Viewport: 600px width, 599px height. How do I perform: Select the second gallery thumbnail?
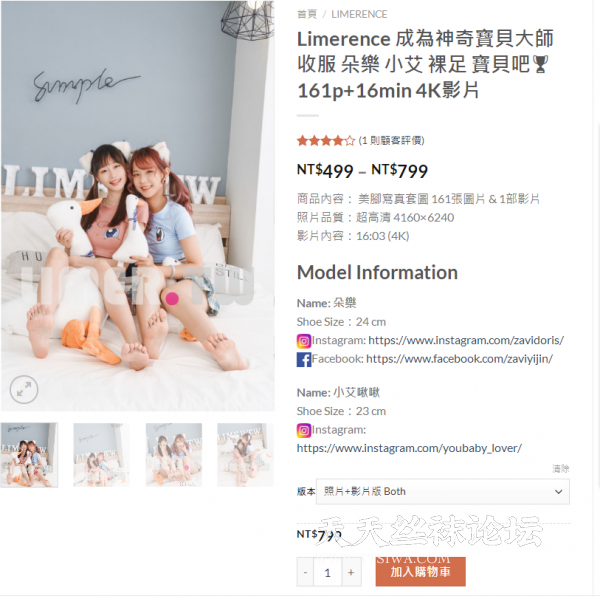point(101,455)
